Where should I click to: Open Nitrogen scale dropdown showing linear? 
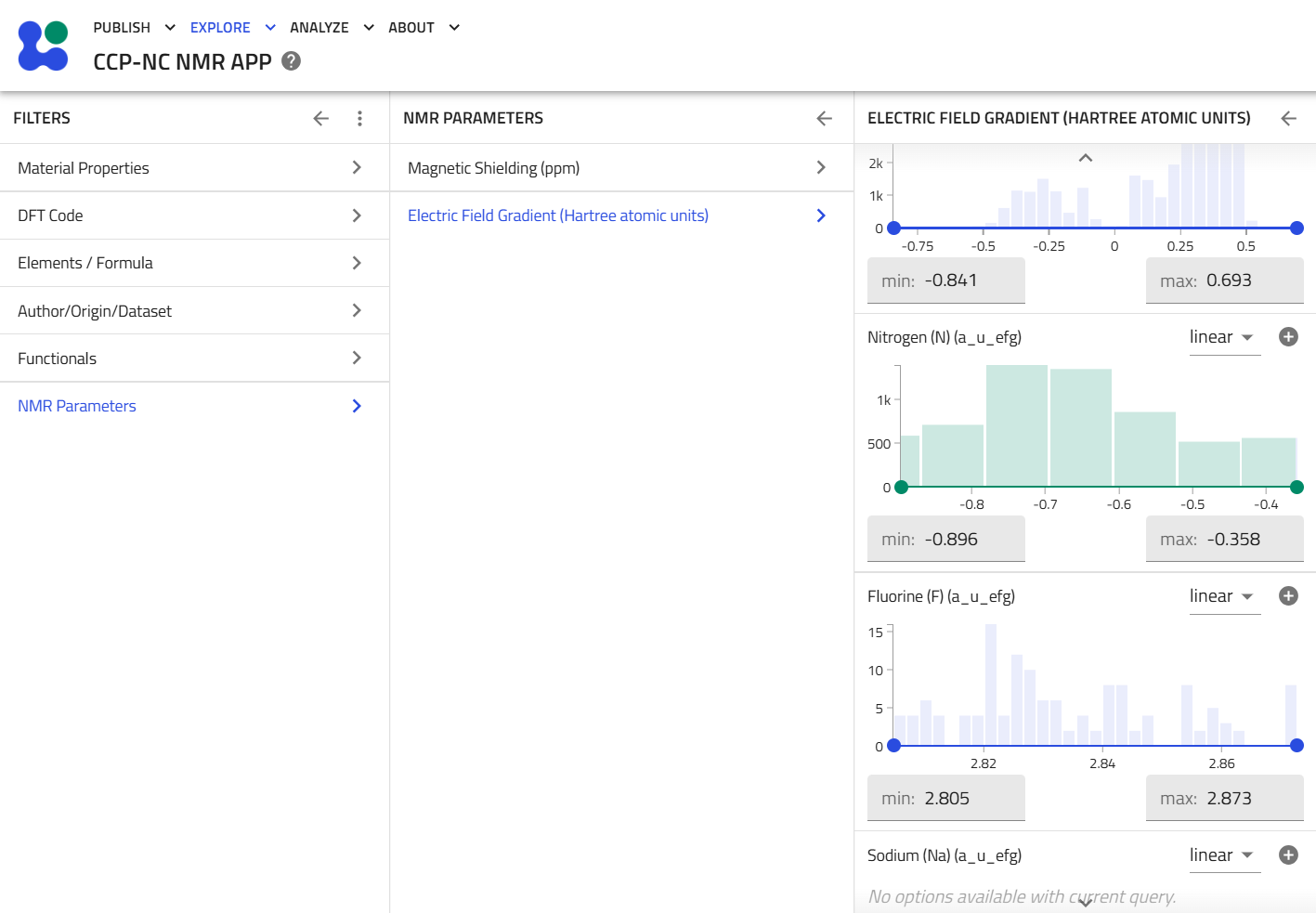coord(1224,337)
